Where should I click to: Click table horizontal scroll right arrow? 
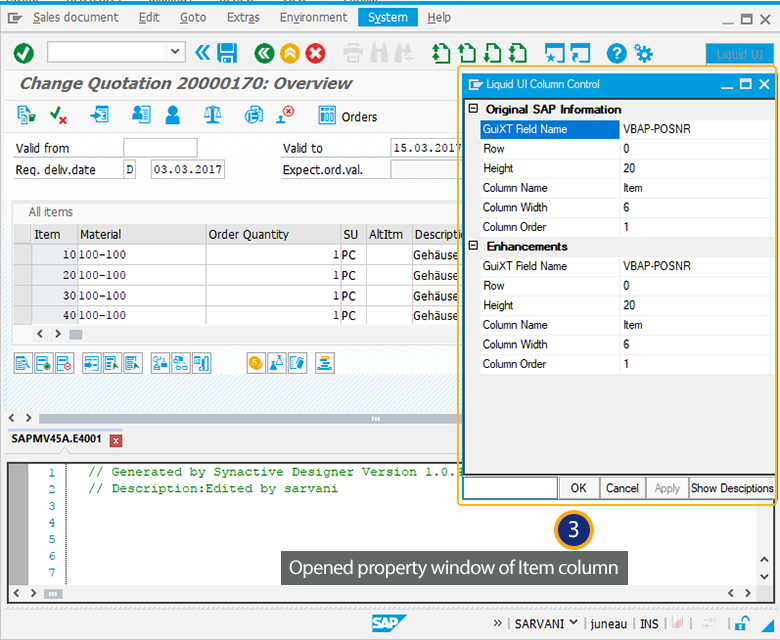[58, 334]
